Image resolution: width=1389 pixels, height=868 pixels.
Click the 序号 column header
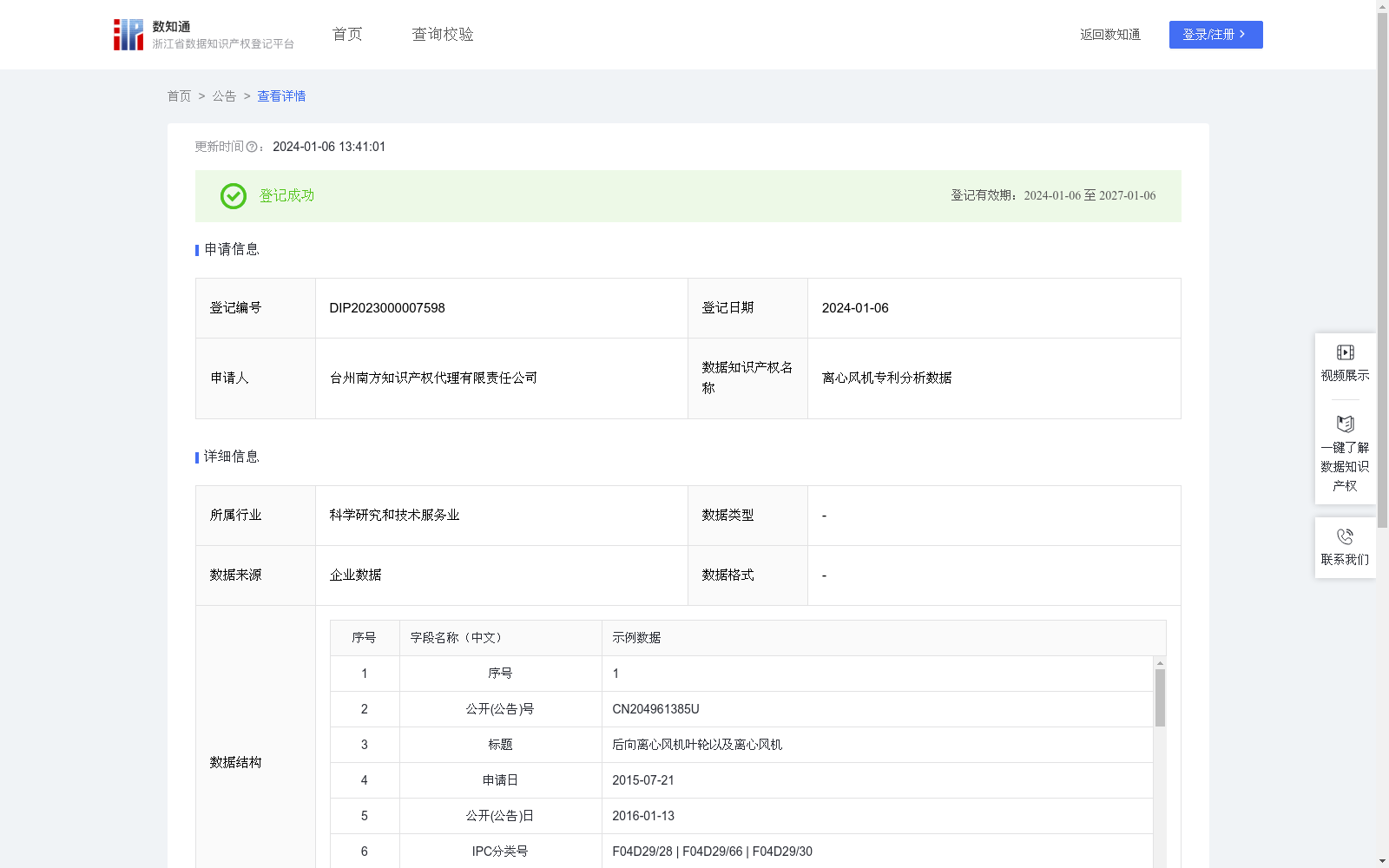tap(364, 638)
